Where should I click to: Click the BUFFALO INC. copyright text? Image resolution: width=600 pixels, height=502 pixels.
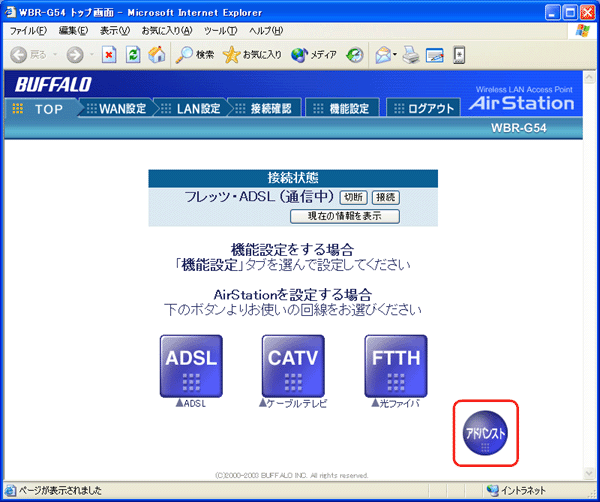(x=292, y=476)
